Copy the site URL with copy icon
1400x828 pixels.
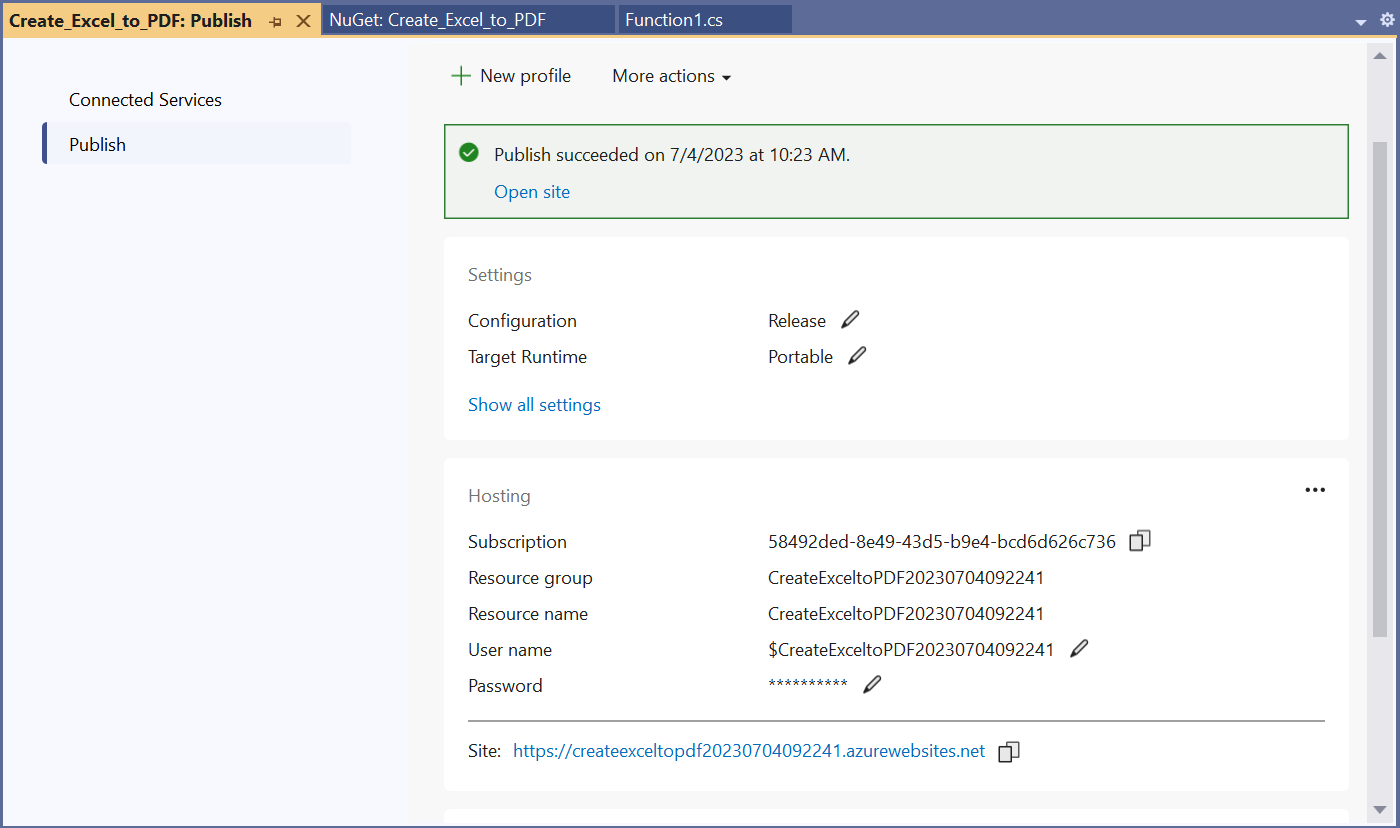[x=1009, y=751]
